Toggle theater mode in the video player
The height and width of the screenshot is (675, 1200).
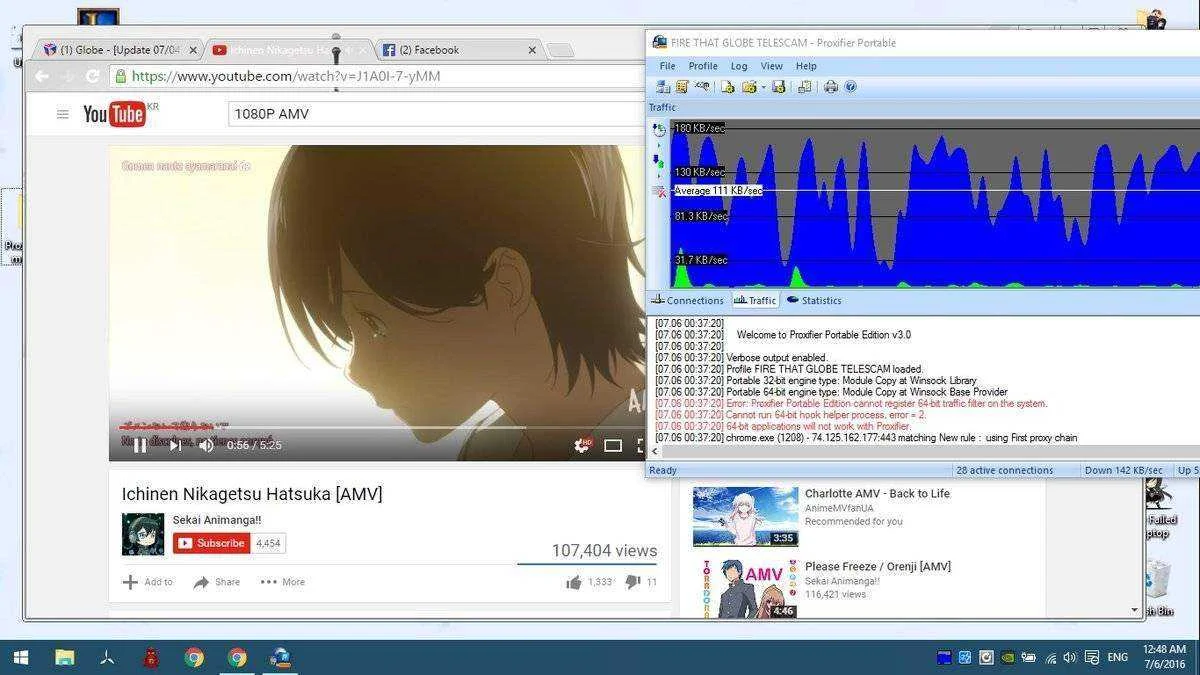[613, 445]
